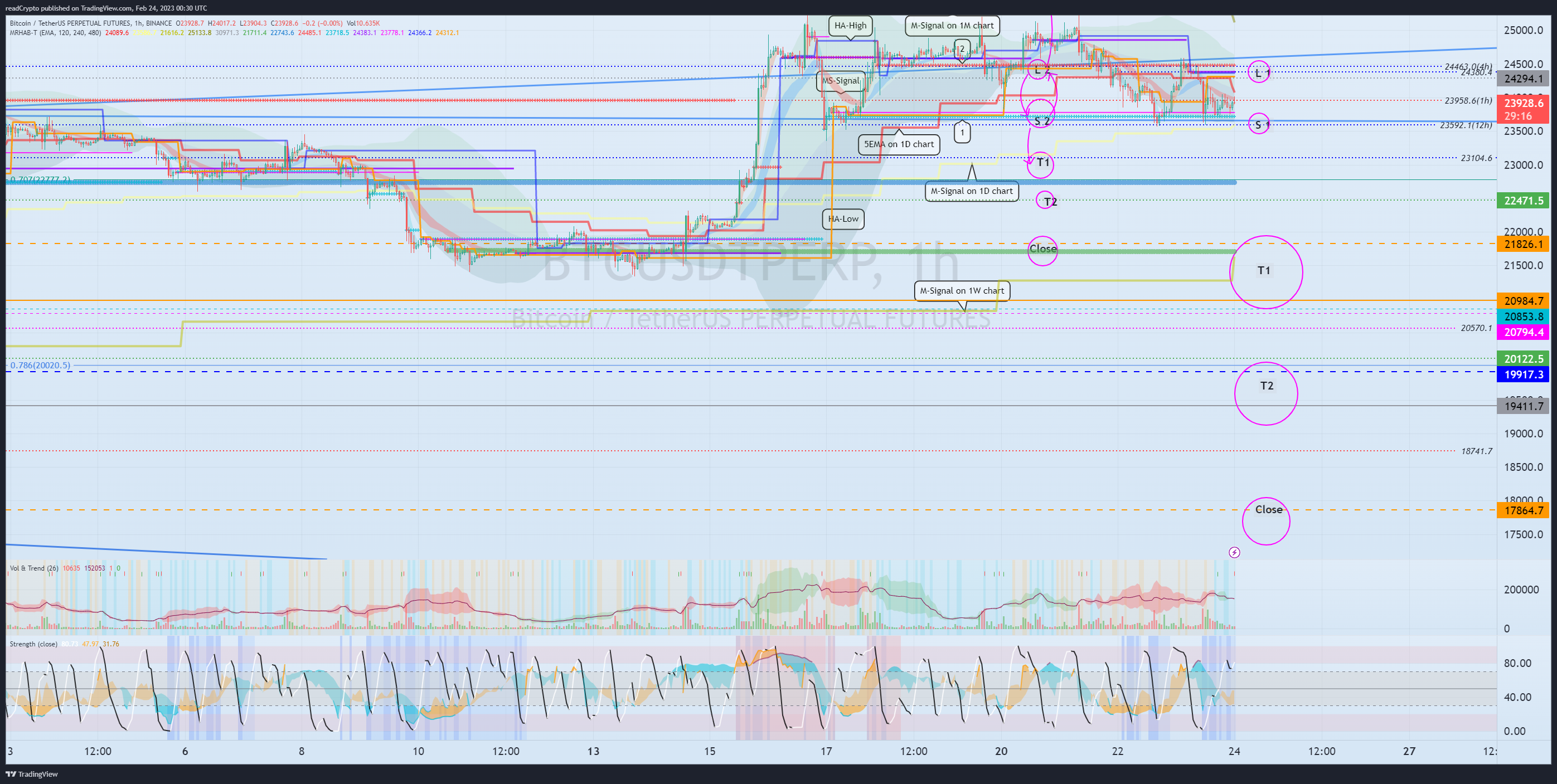Select the Vol & Trend (26) indicator title
This screenshot has width=1557, height=784.
pos(34,568)
